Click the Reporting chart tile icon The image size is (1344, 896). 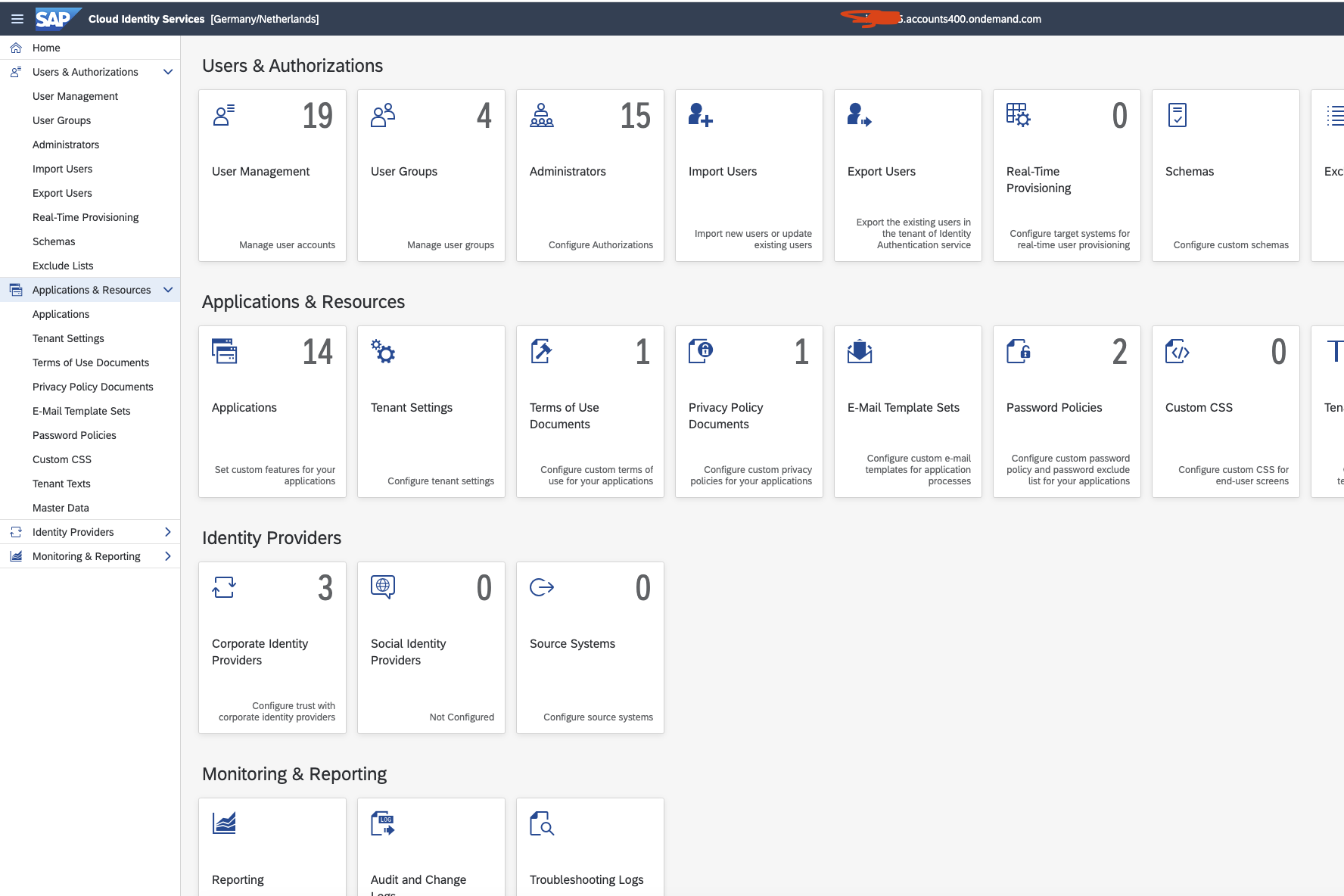coord(224,823)
